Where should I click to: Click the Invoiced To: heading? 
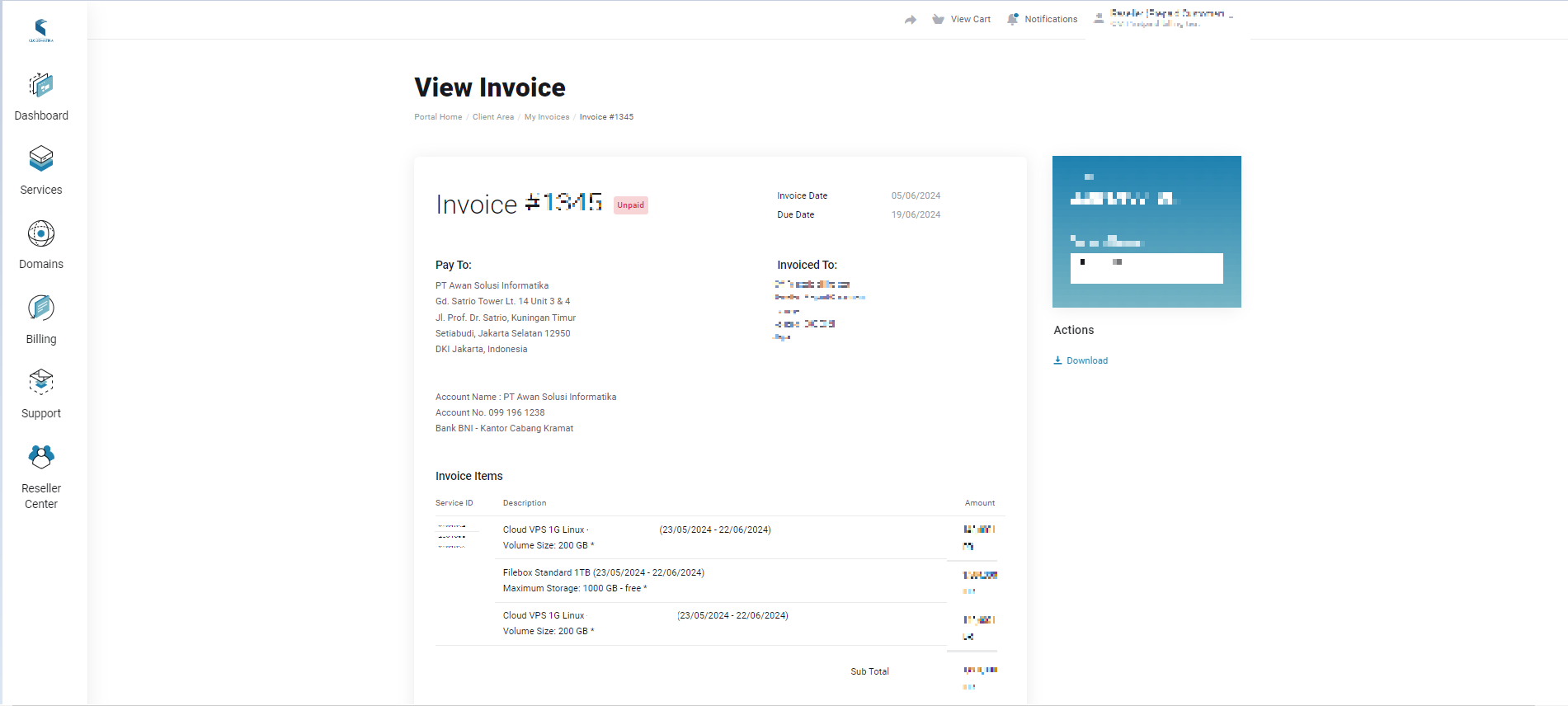[x=807, y=266]
